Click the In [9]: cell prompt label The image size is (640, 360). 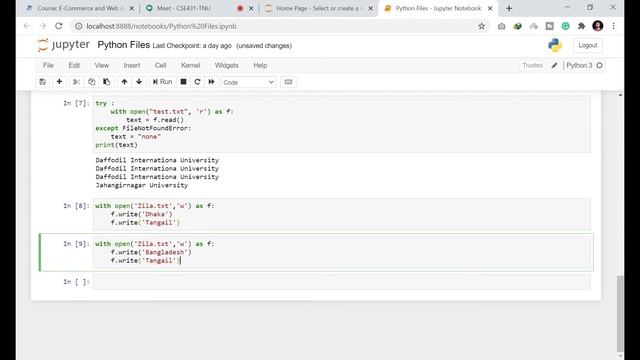(x=76, y=244)
